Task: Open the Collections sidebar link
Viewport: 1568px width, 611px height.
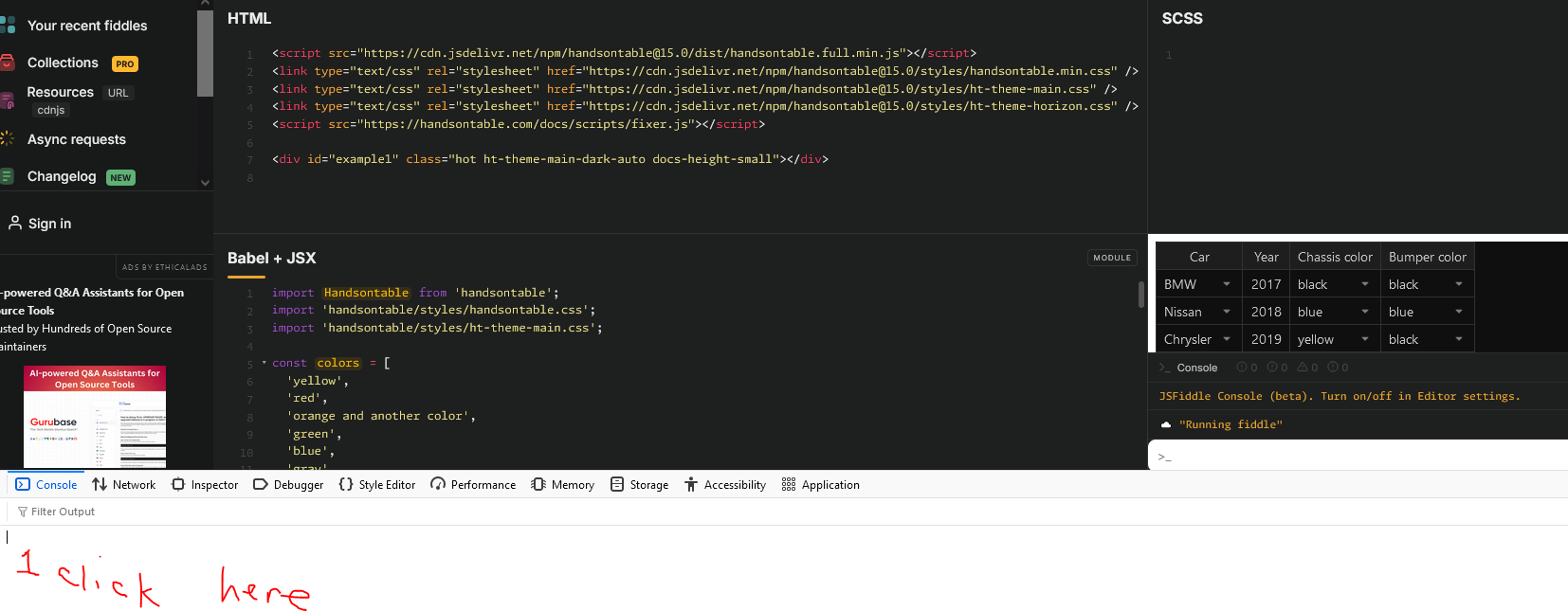Action: click(x=63, y=63)
